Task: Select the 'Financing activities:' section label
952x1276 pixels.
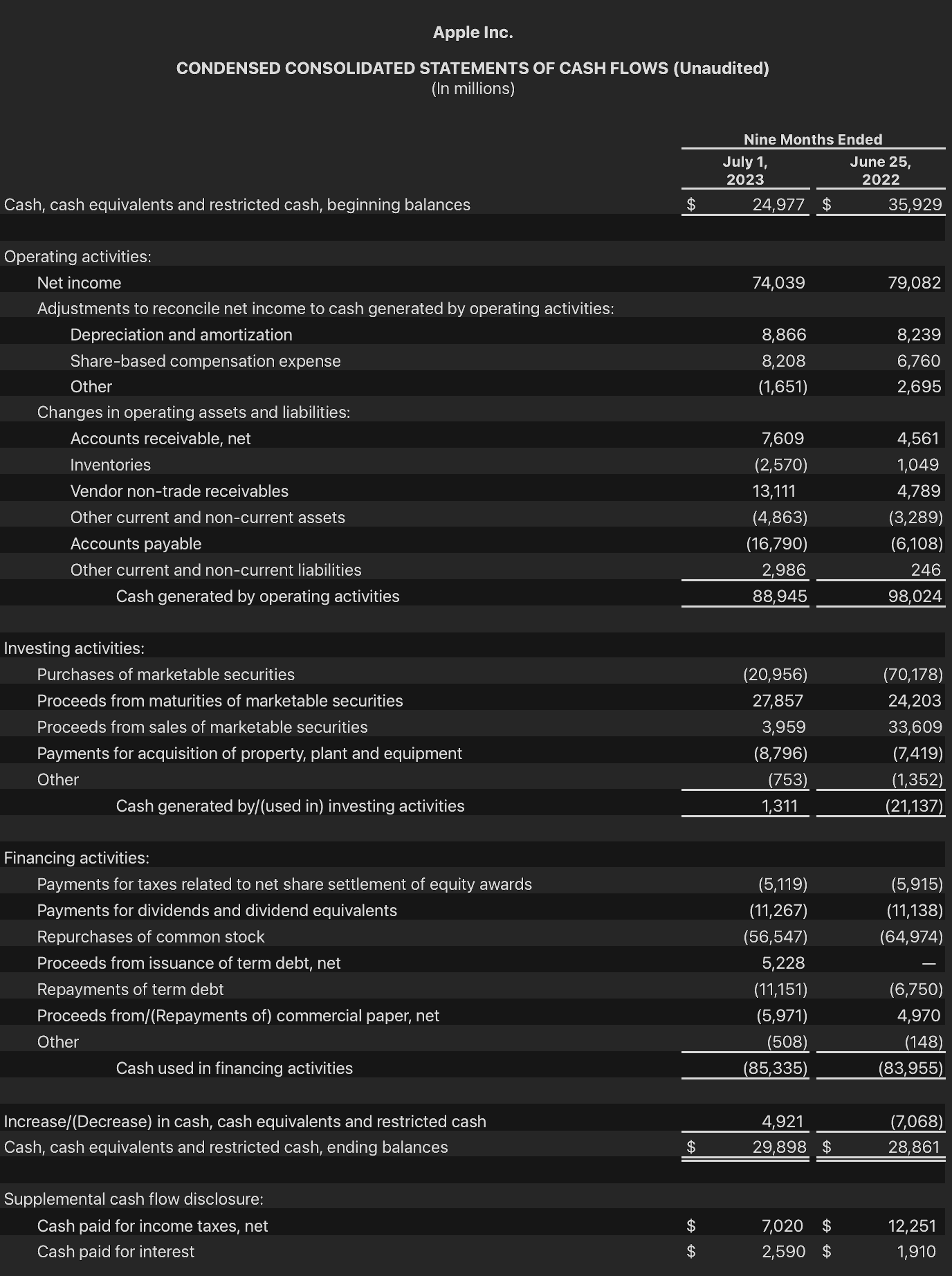Action: click(x=76, y=858)
